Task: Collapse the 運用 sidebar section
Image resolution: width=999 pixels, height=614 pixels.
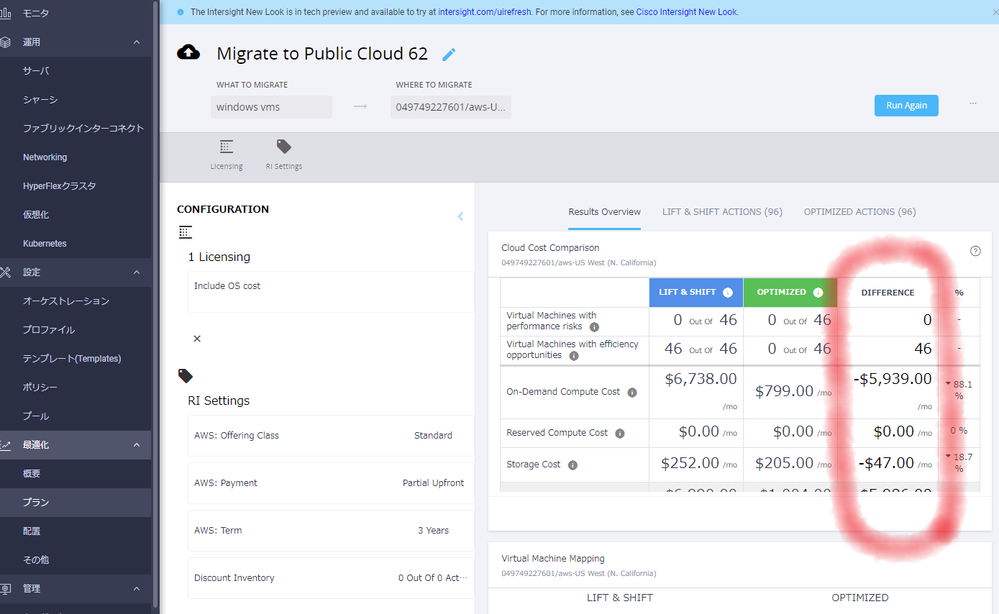Action: 136,42
